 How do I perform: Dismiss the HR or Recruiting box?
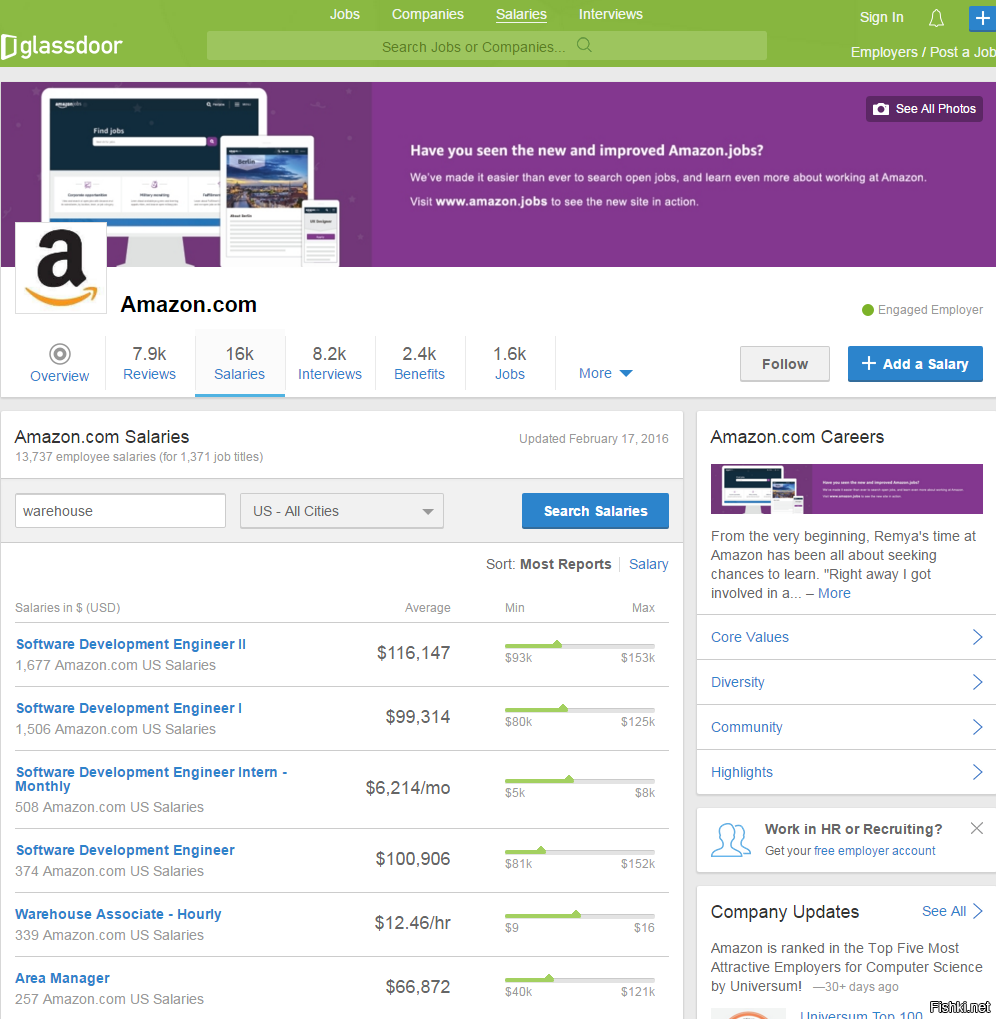pyautogui.click(x=977, y=828)
